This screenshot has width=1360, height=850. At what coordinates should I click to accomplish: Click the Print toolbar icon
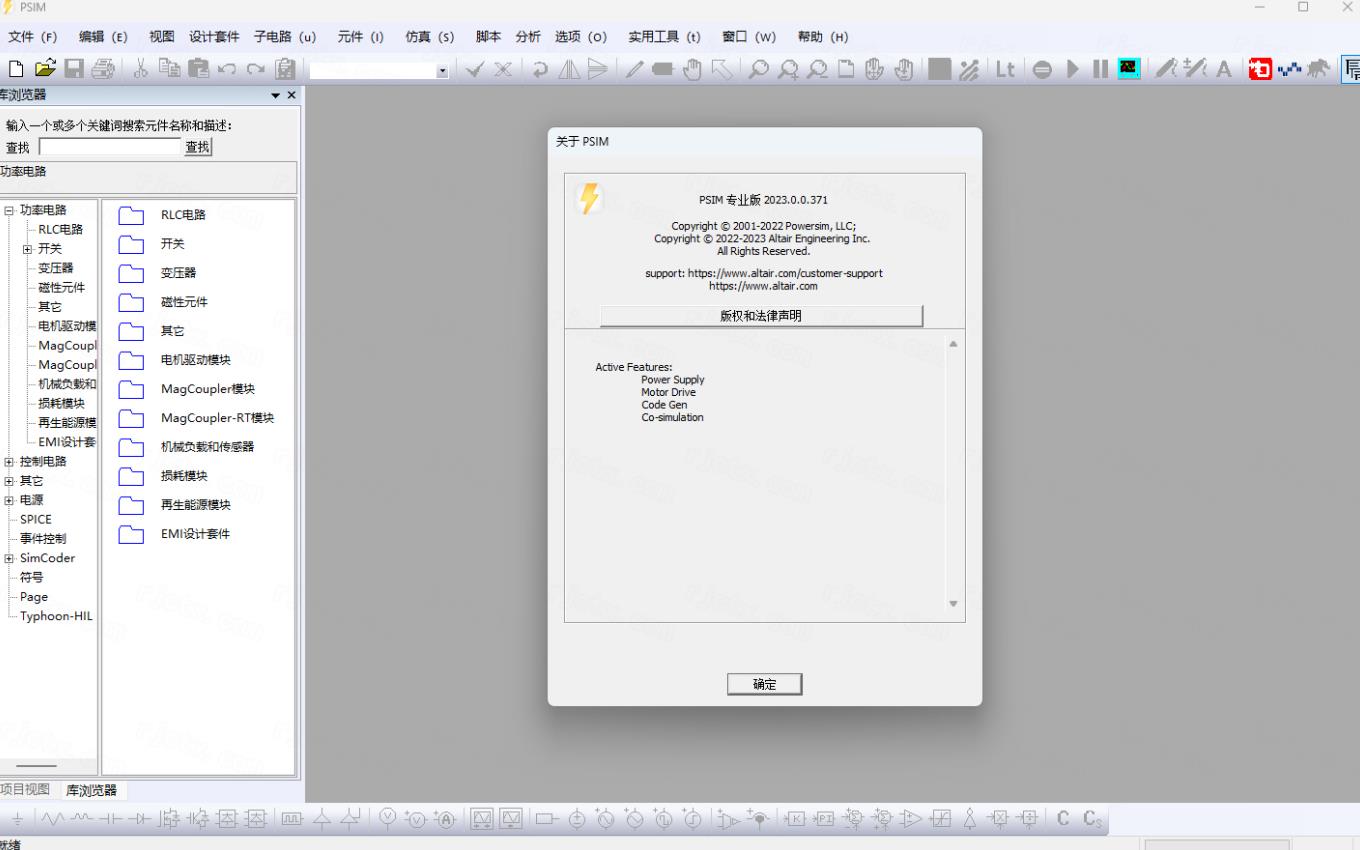(x=103, y=69)
